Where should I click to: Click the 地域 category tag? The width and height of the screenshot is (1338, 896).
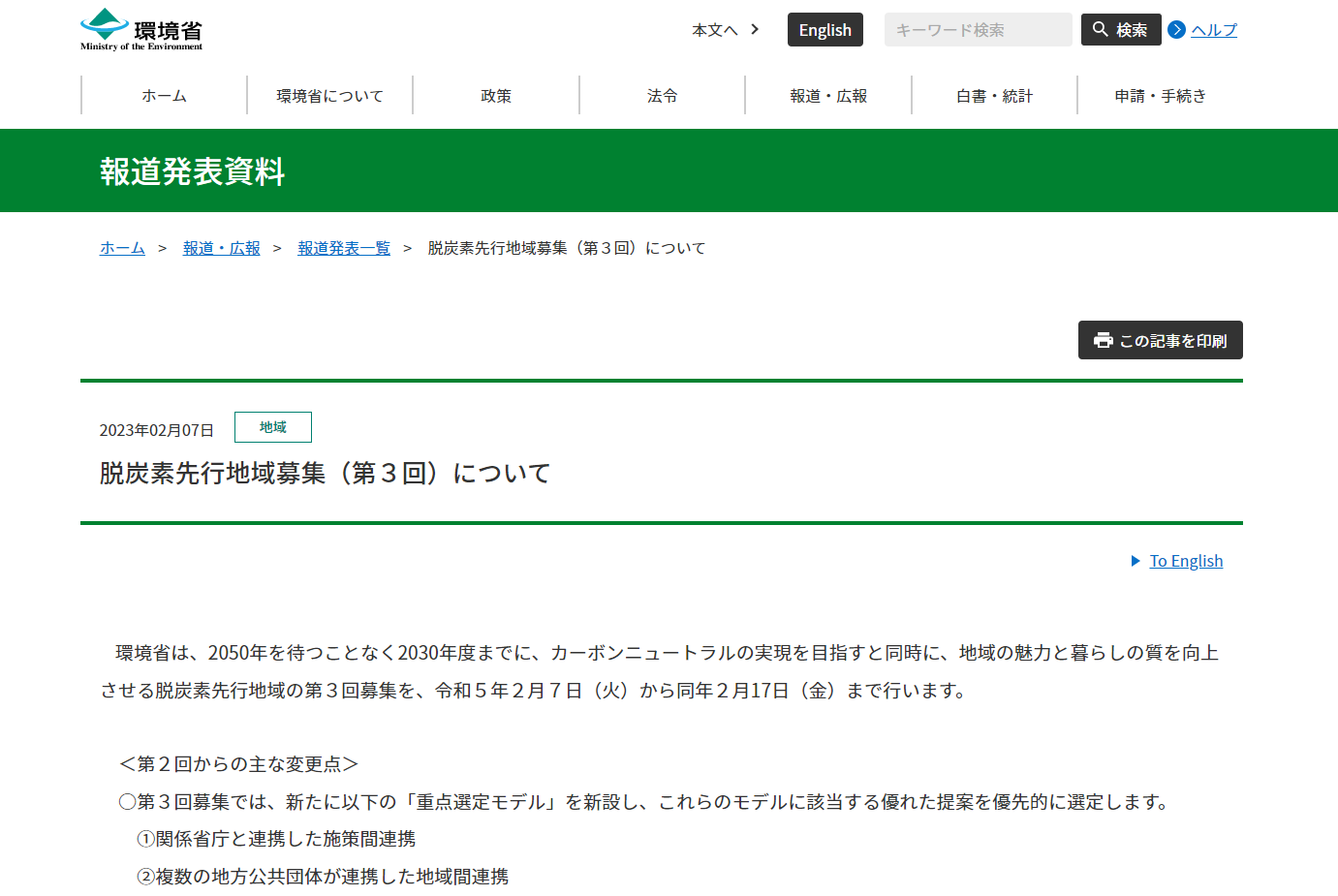(272, 427)
